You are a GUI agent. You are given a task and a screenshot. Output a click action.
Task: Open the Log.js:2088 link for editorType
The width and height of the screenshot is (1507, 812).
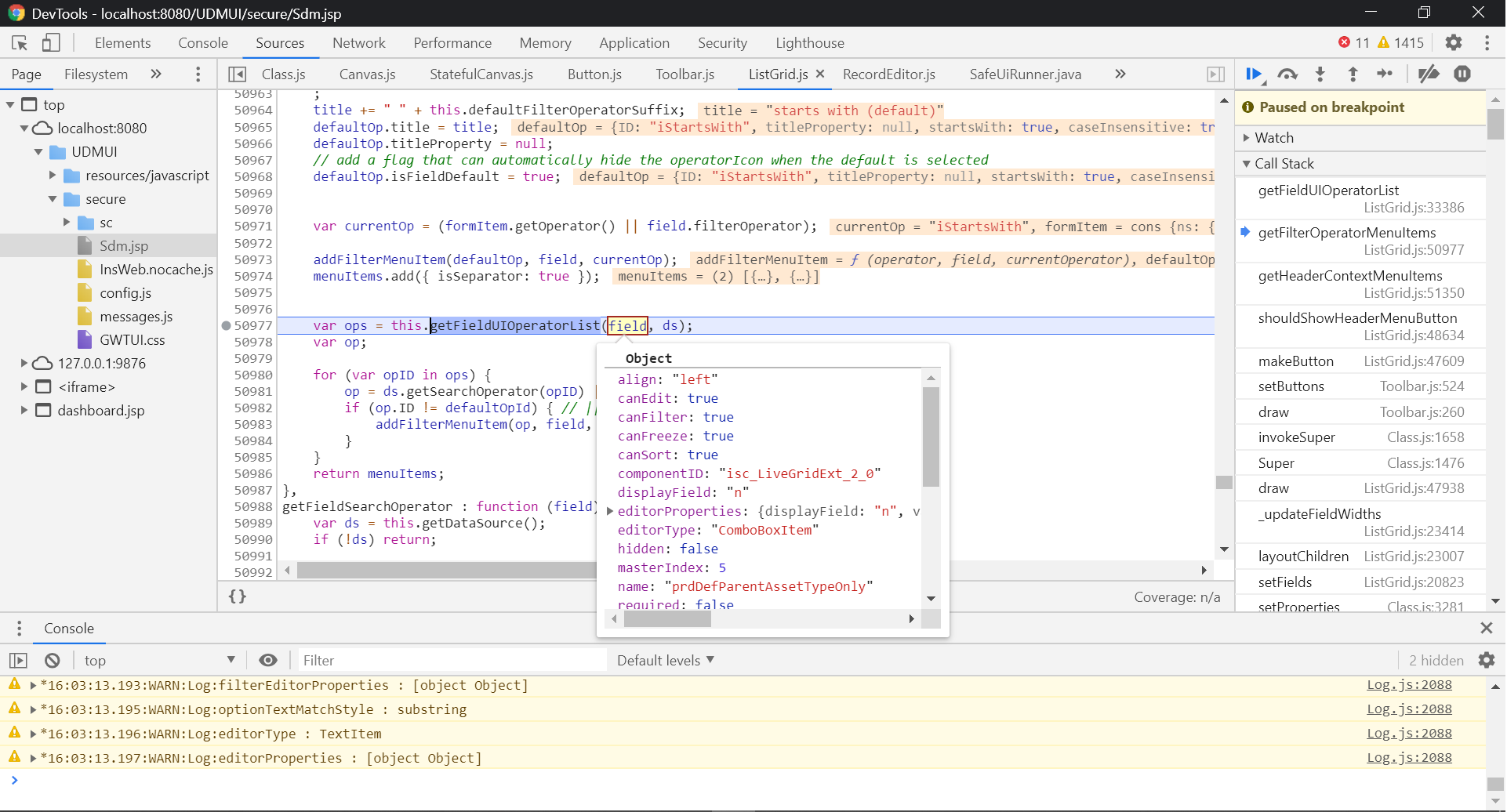pyautogui.click(x=1409, y=734)
